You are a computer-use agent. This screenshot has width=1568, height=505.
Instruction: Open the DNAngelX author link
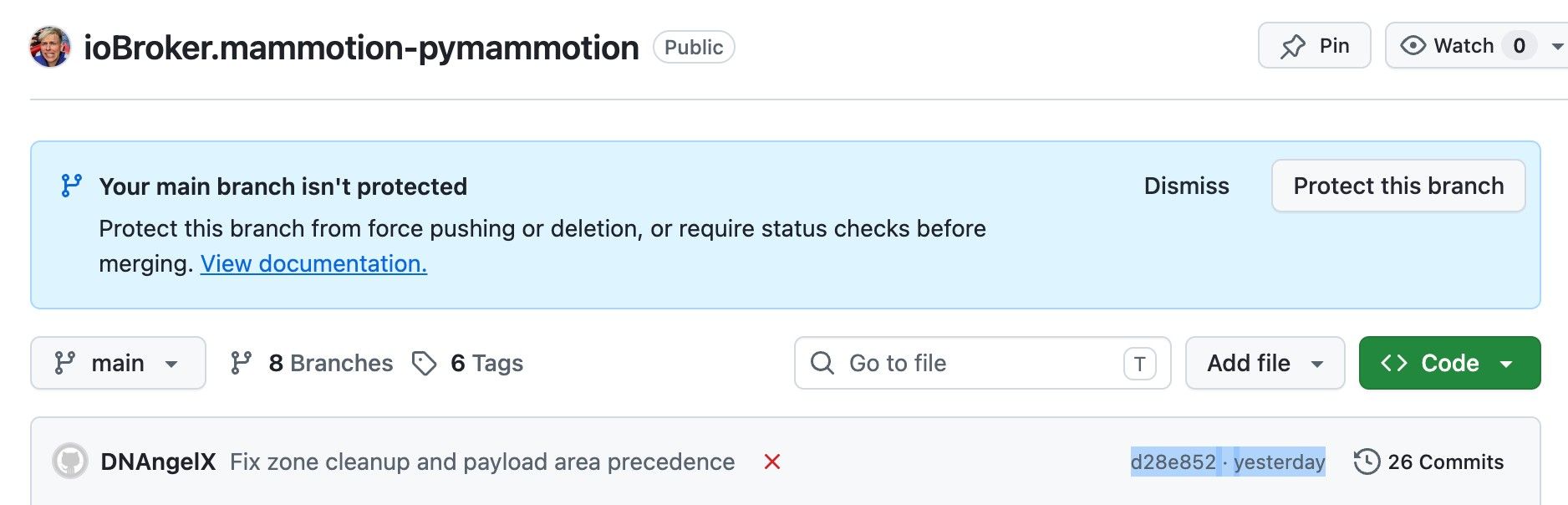pyautogui.click(x=158, y=462)
